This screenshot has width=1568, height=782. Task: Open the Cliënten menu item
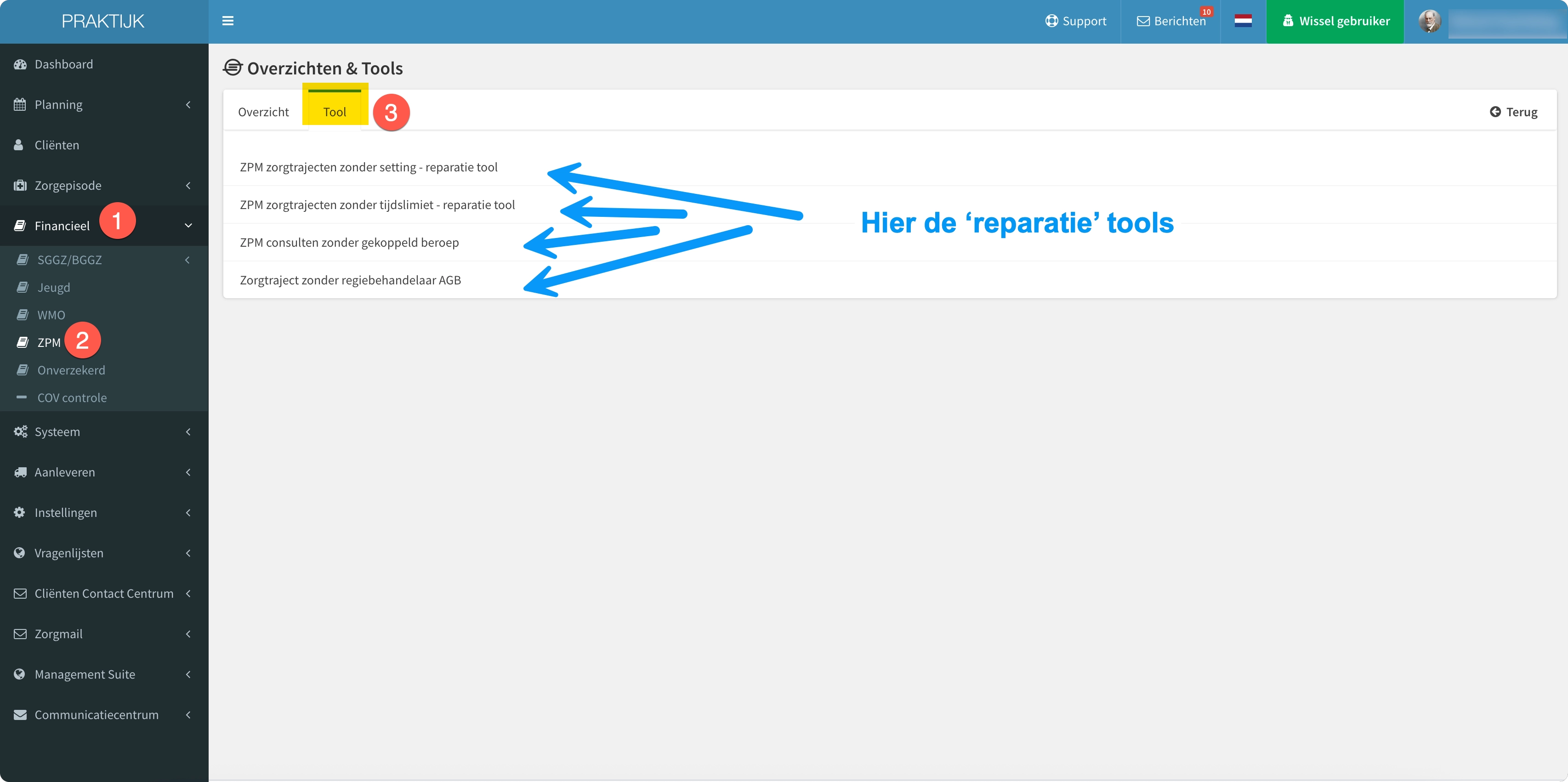[104, 145]
